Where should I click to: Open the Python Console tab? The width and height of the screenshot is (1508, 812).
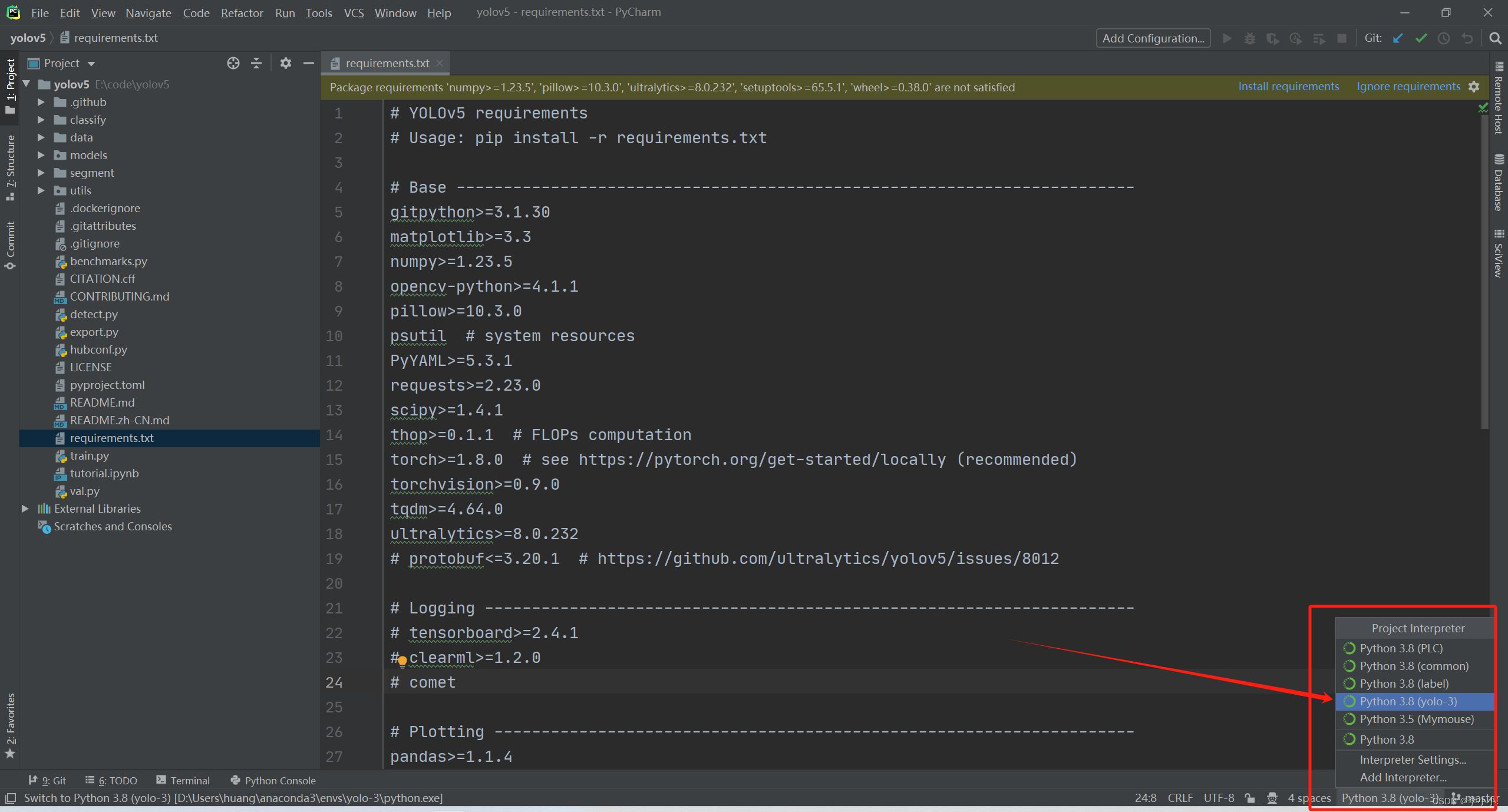pyautogui.click(x=273, y=780)
